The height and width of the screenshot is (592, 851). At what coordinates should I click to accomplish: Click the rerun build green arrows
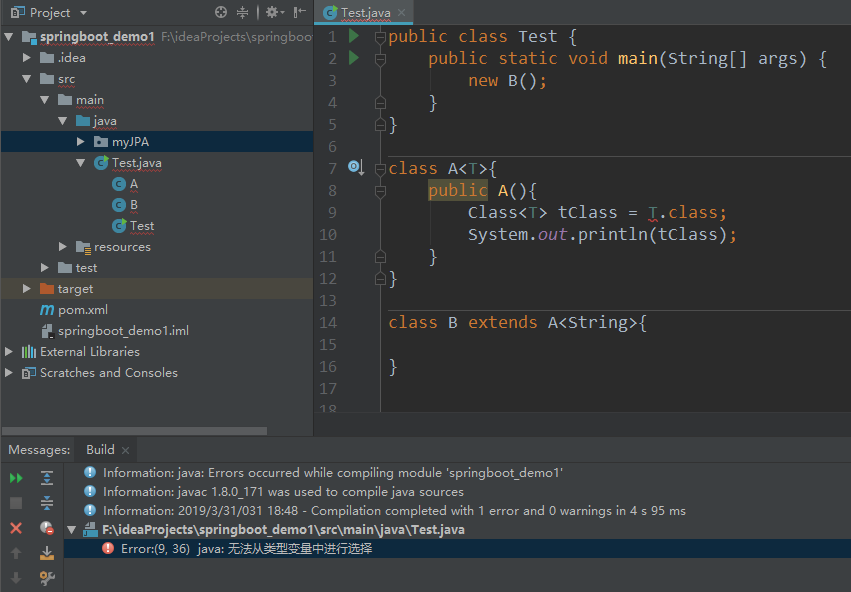pos(16,478)
